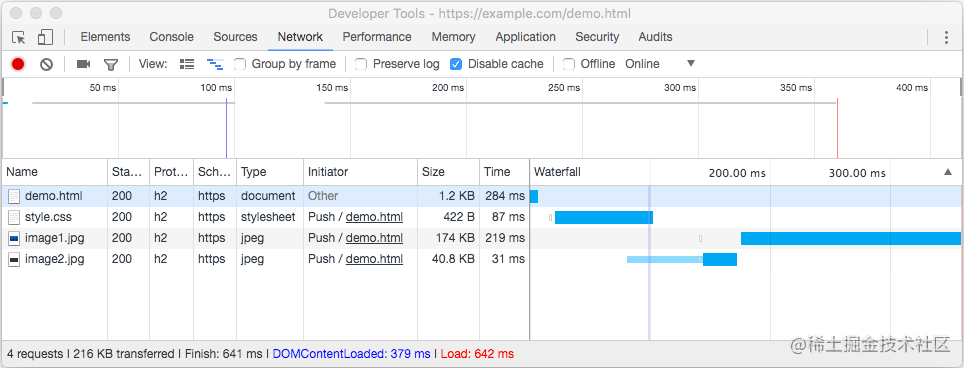Select the image1.jpg request row
The width and height of the screenshot is (964, 368).
coord(482,238)
